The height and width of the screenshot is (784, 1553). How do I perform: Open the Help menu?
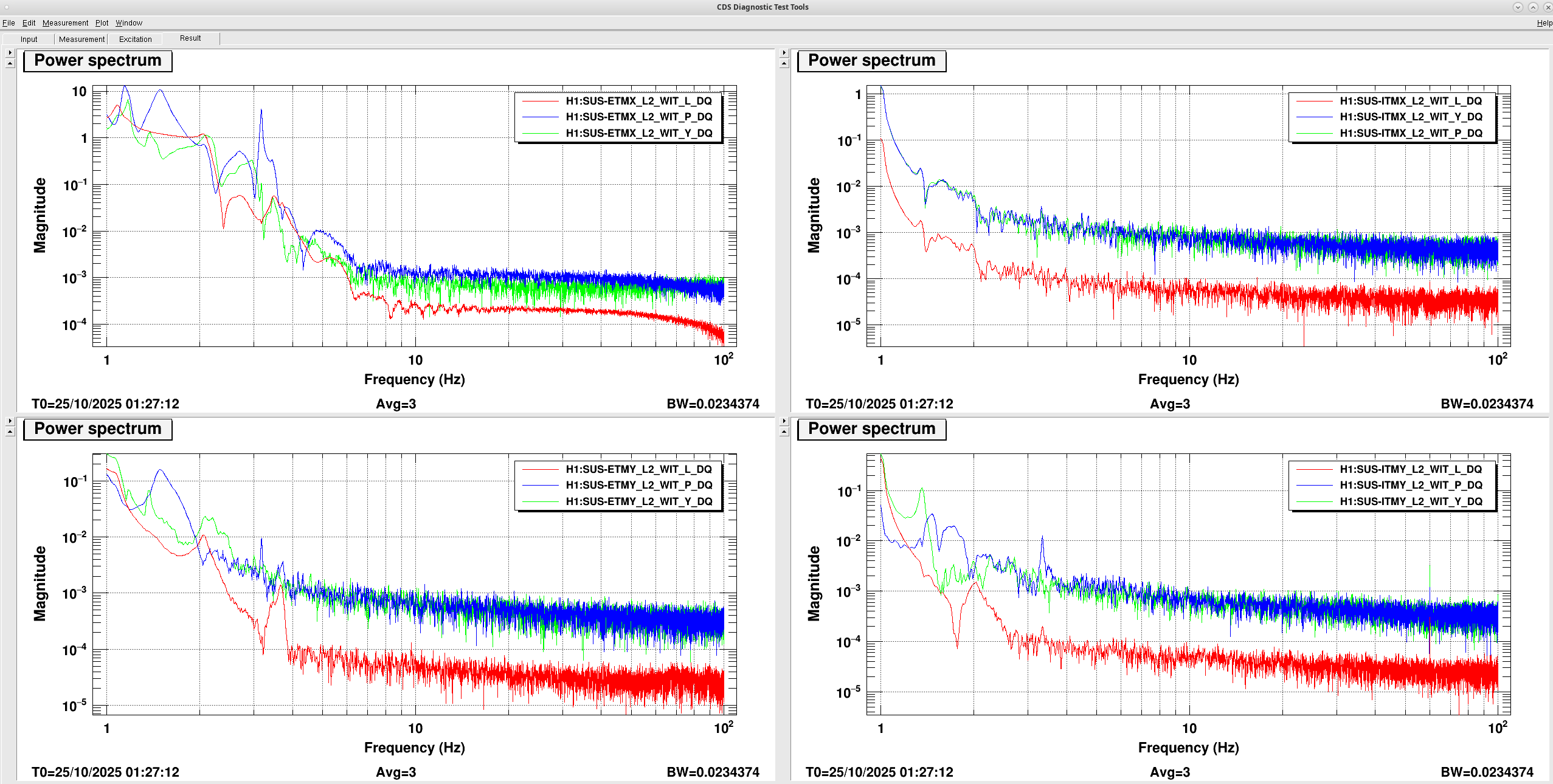point(1544,23)
